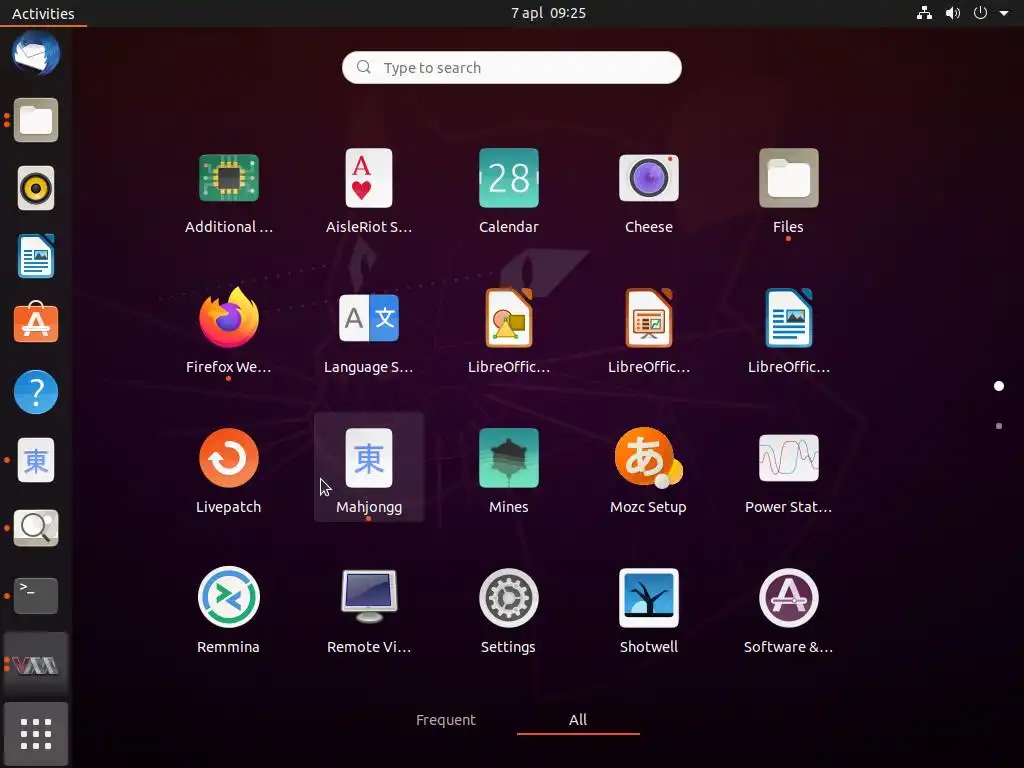Viewport: 1024px width, 768px height.
Task: Open Files from the dock
Action: click(36, 120)
